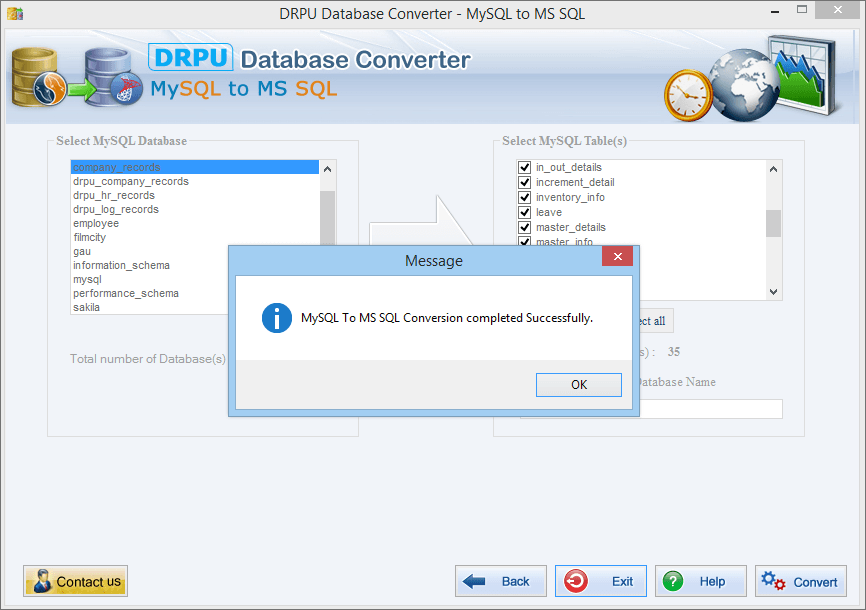This screenshot has width=866, height=610.
Task: Click table list scroll up arrow
Action: (x=773, y=169)
